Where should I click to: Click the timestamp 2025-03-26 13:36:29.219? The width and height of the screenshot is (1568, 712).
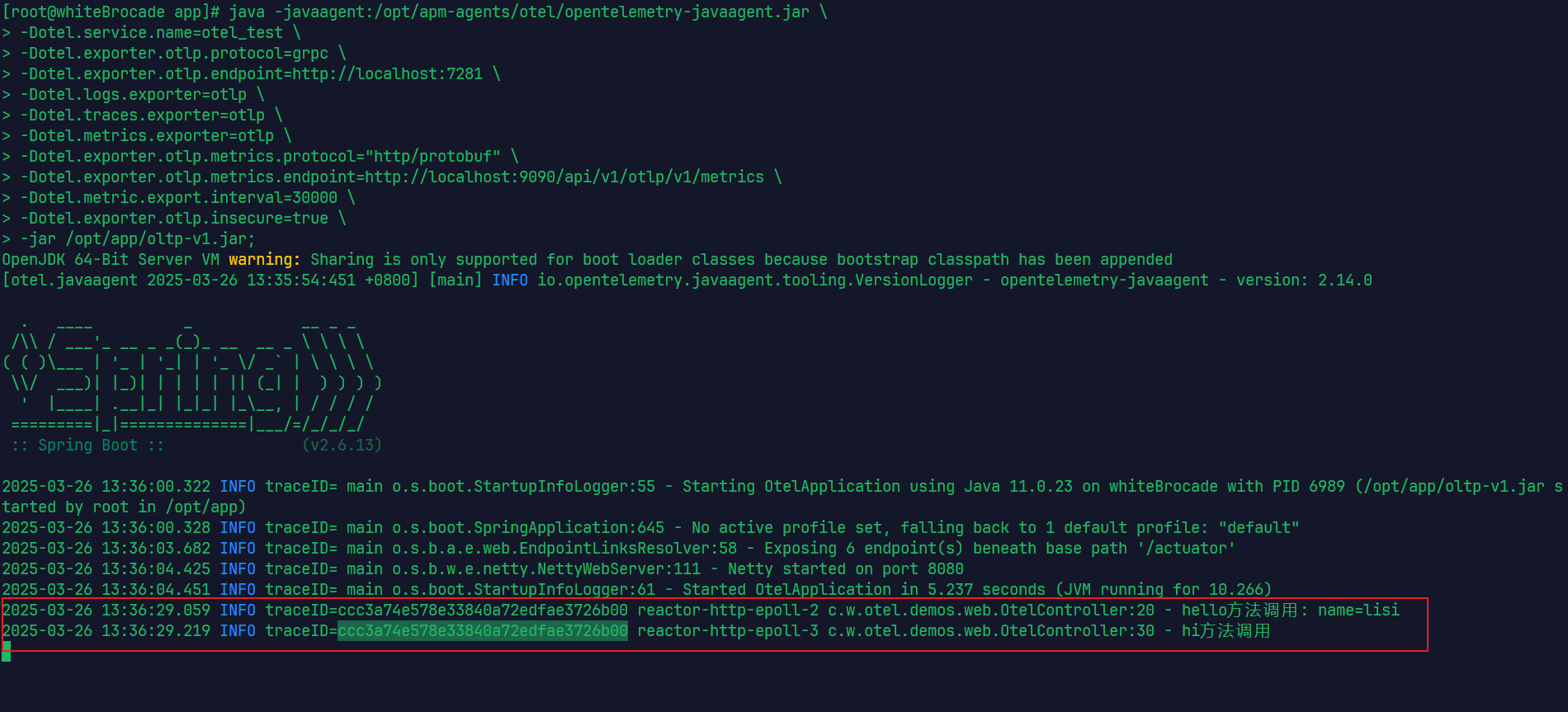pyautogui.click(x=106, y=631)
